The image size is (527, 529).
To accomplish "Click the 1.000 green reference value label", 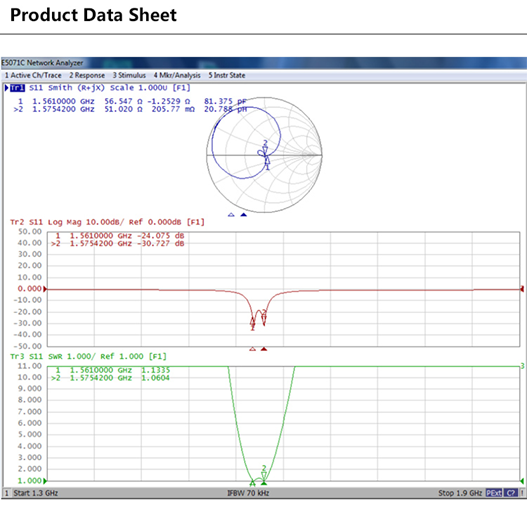I will [x=30, y=480].
